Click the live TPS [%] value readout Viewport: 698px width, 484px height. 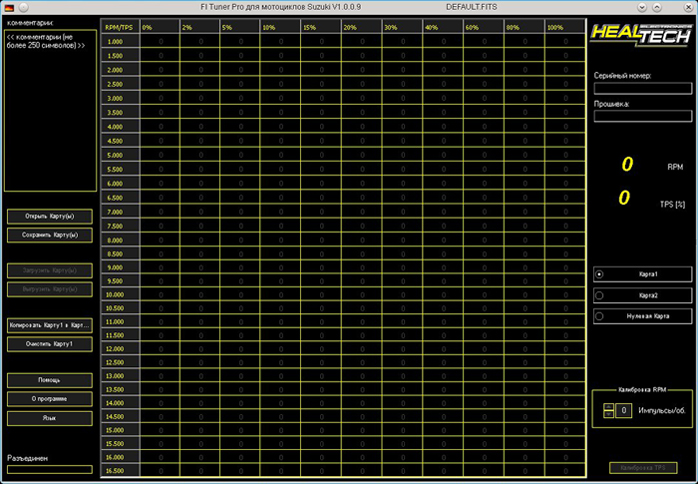(624, 198)
